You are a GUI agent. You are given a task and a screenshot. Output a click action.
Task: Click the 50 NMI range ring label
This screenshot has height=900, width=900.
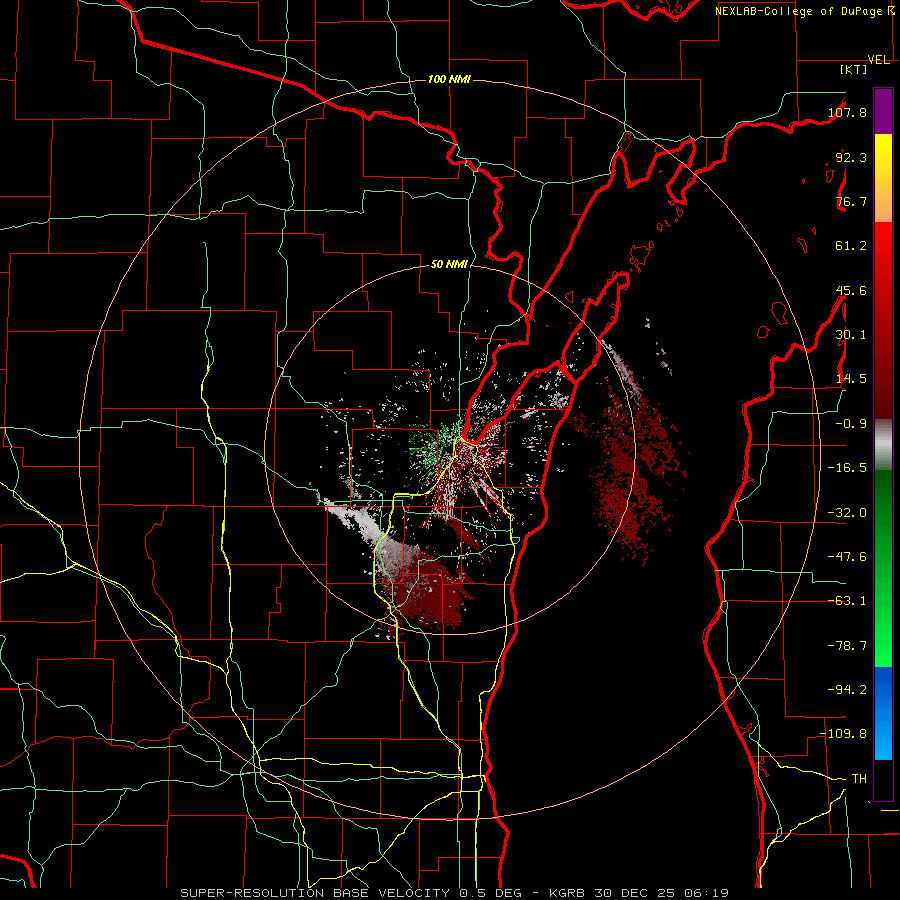click(449, 265)
